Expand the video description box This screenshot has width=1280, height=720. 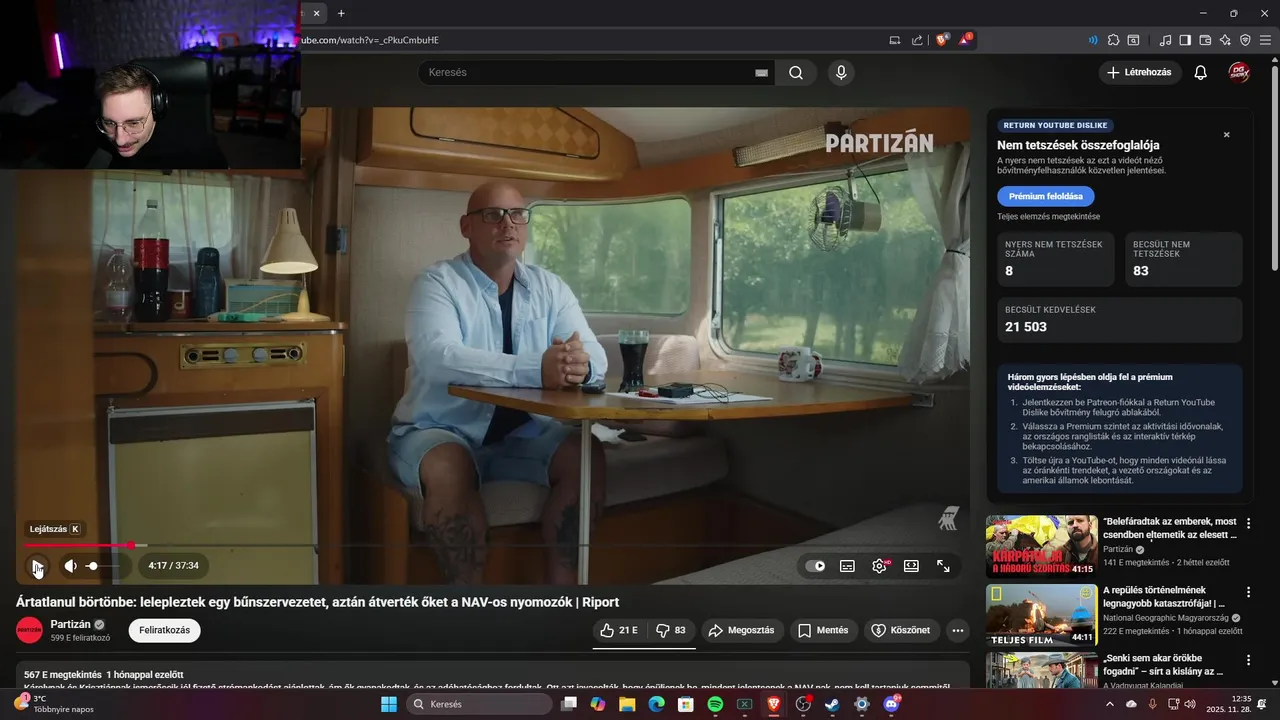pos(493,675)
